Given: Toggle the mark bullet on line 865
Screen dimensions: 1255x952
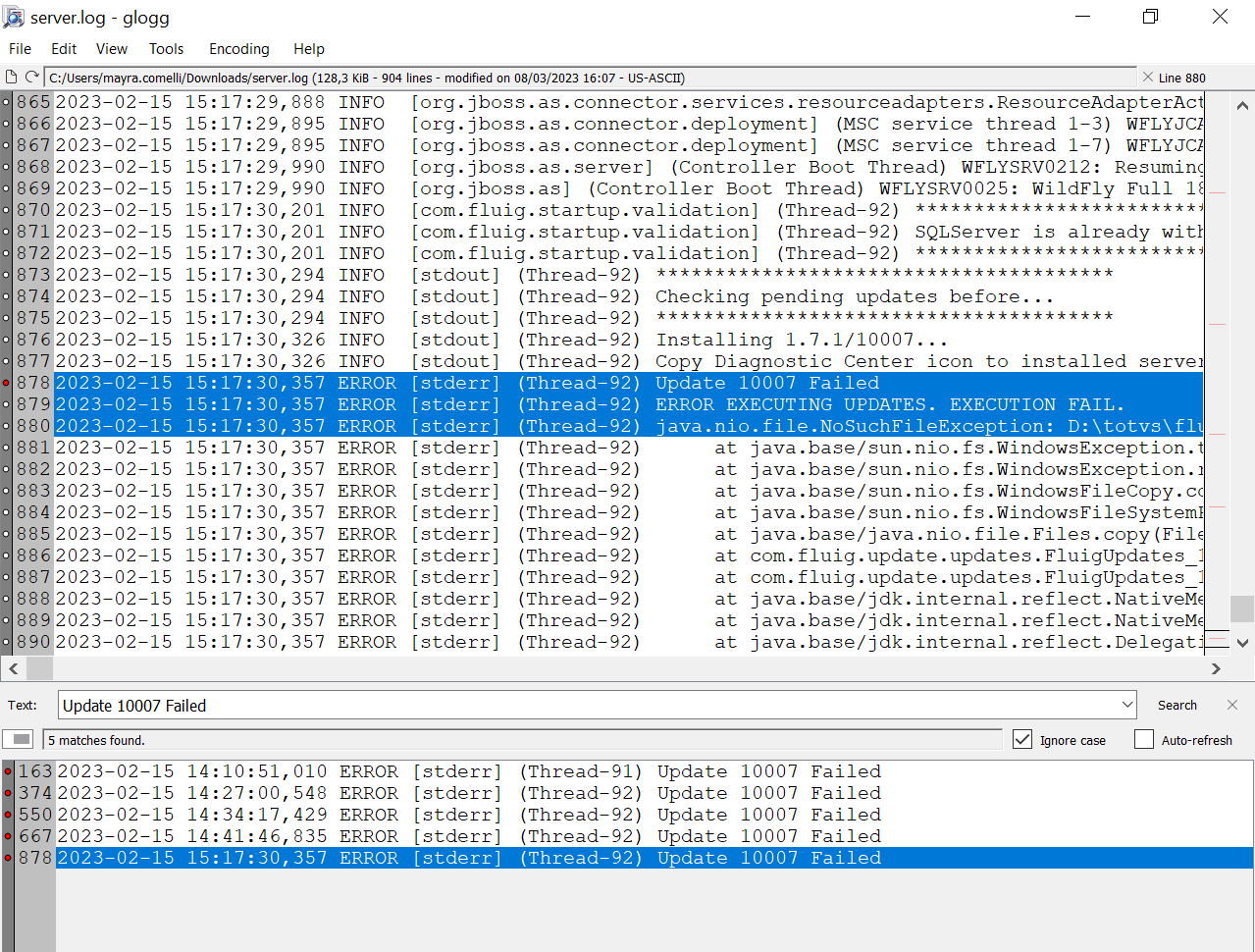Looking at the screenshot, I should [7, 102].
